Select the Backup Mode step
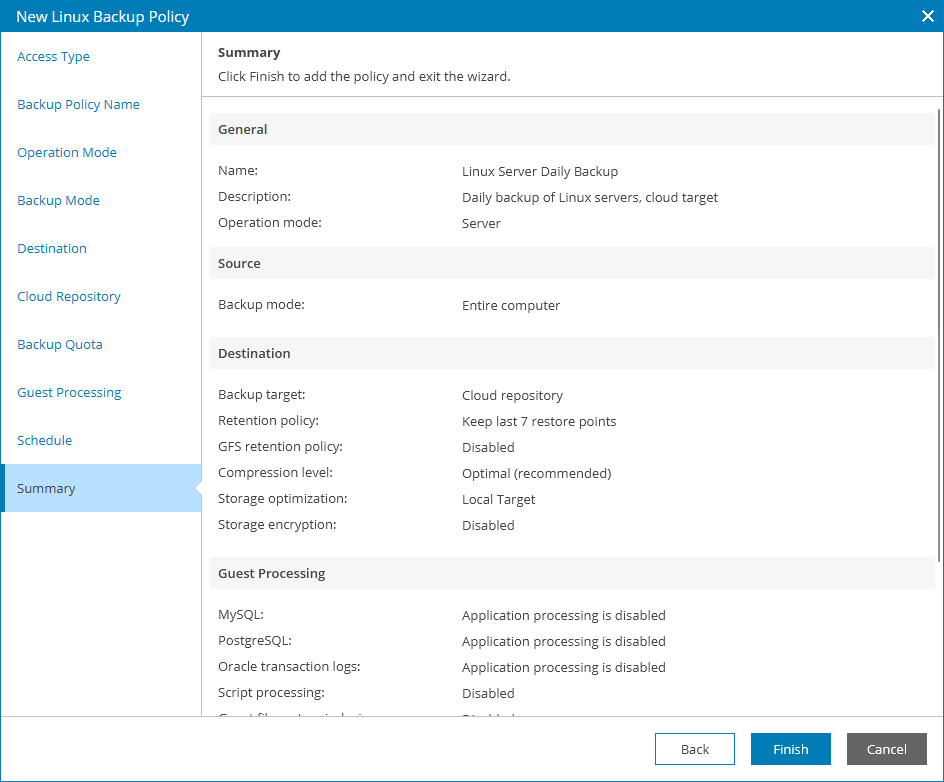This screenshot has width=944, height=782. point(58,201)
